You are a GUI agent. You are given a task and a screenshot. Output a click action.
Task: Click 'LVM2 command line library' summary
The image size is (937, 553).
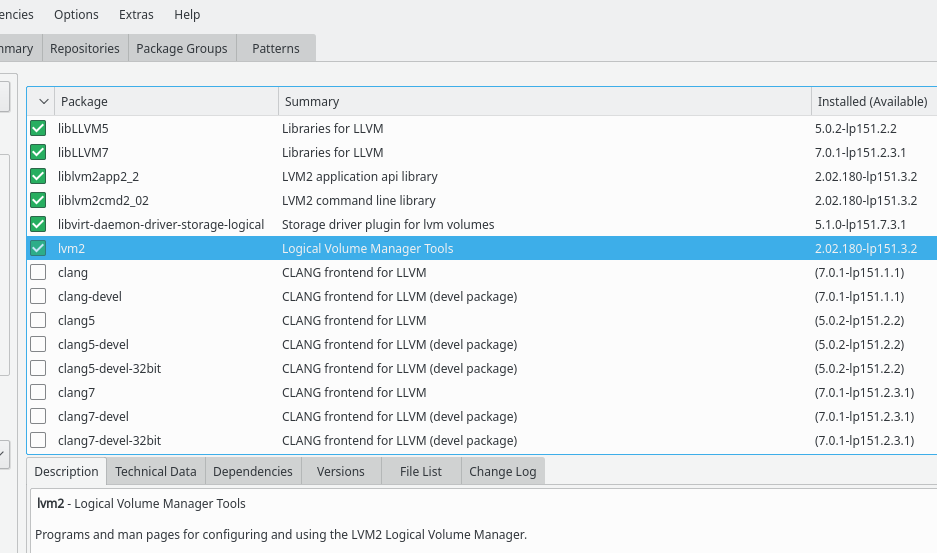(359, 200)
